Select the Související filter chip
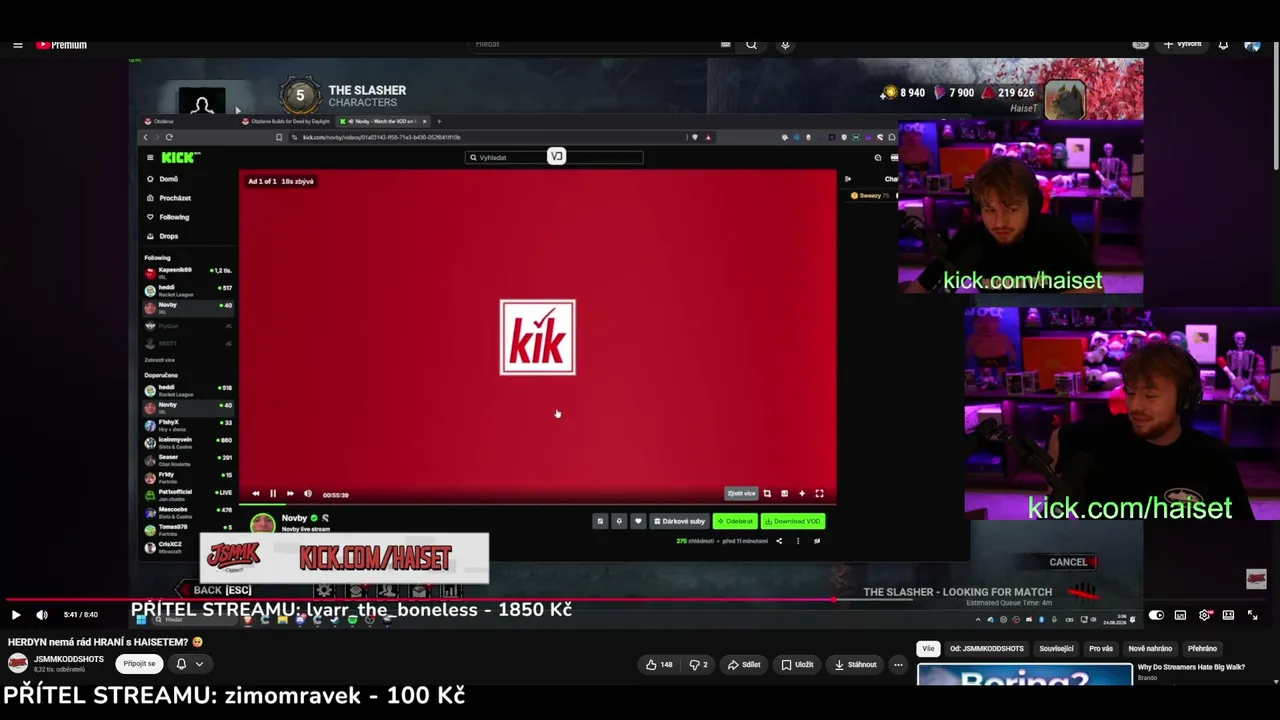This screenshot has width=1280, height=720. tap(1056, 648)
